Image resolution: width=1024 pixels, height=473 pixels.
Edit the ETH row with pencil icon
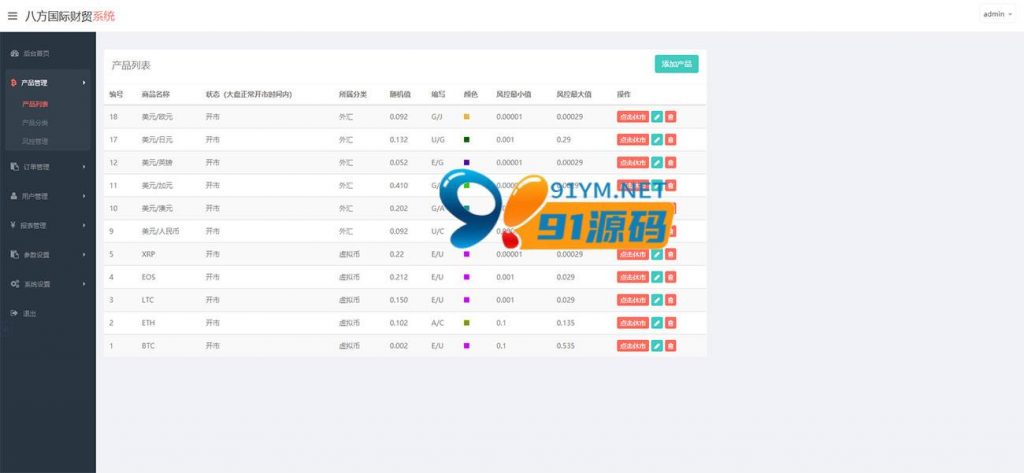(x=657, y=323)
